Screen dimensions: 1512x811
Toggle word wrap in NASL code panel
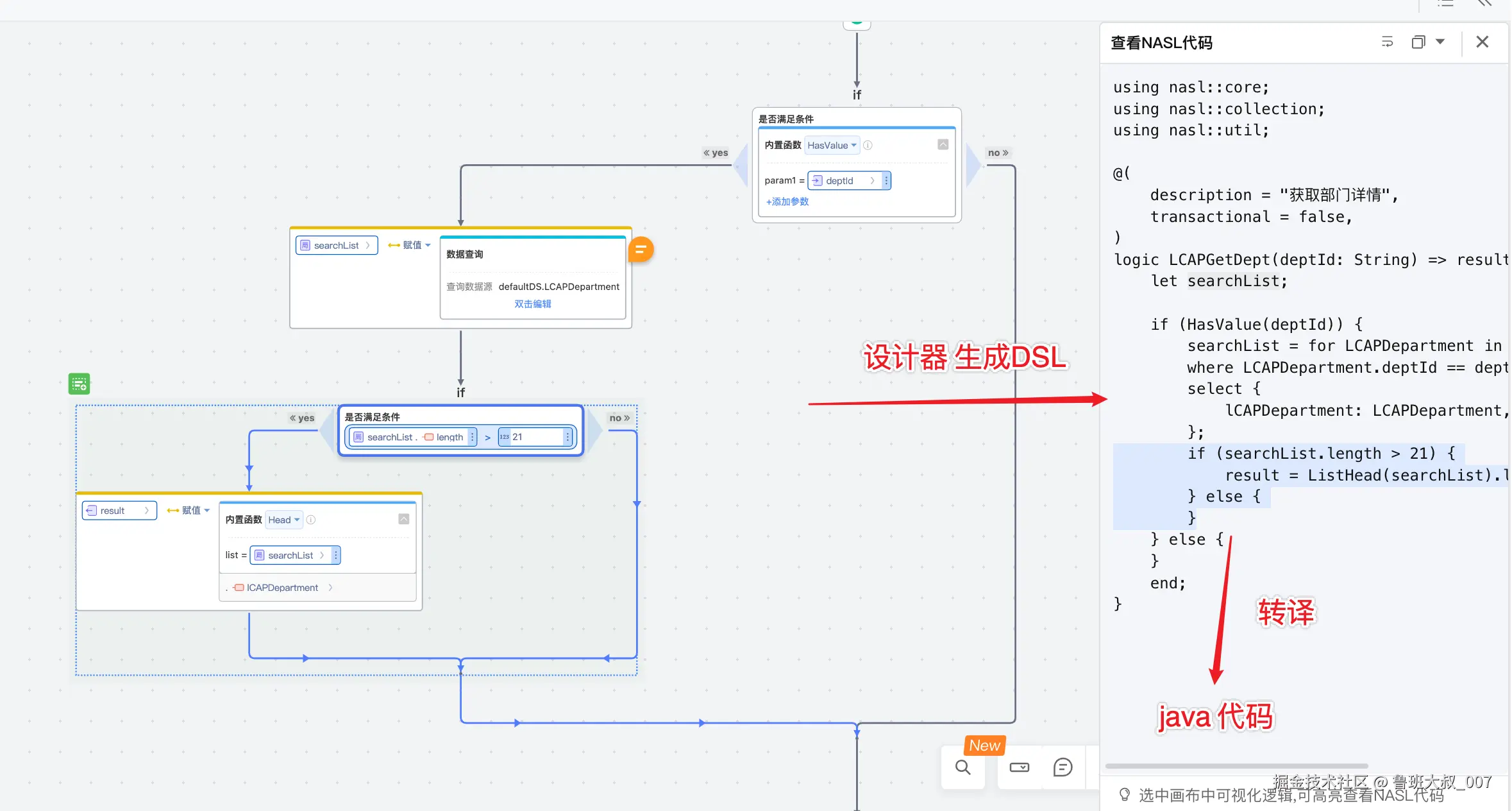[1387, 42]
